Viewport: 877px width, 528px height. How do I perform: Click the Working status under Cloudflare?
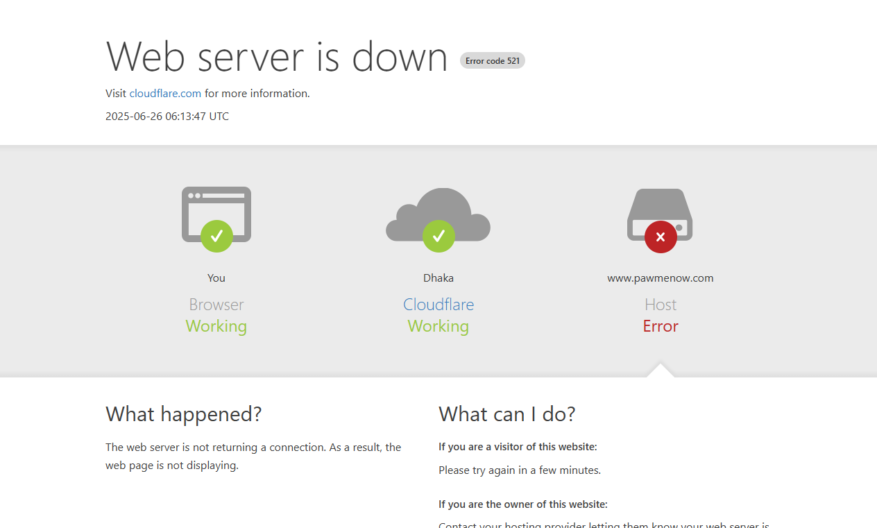438,326
